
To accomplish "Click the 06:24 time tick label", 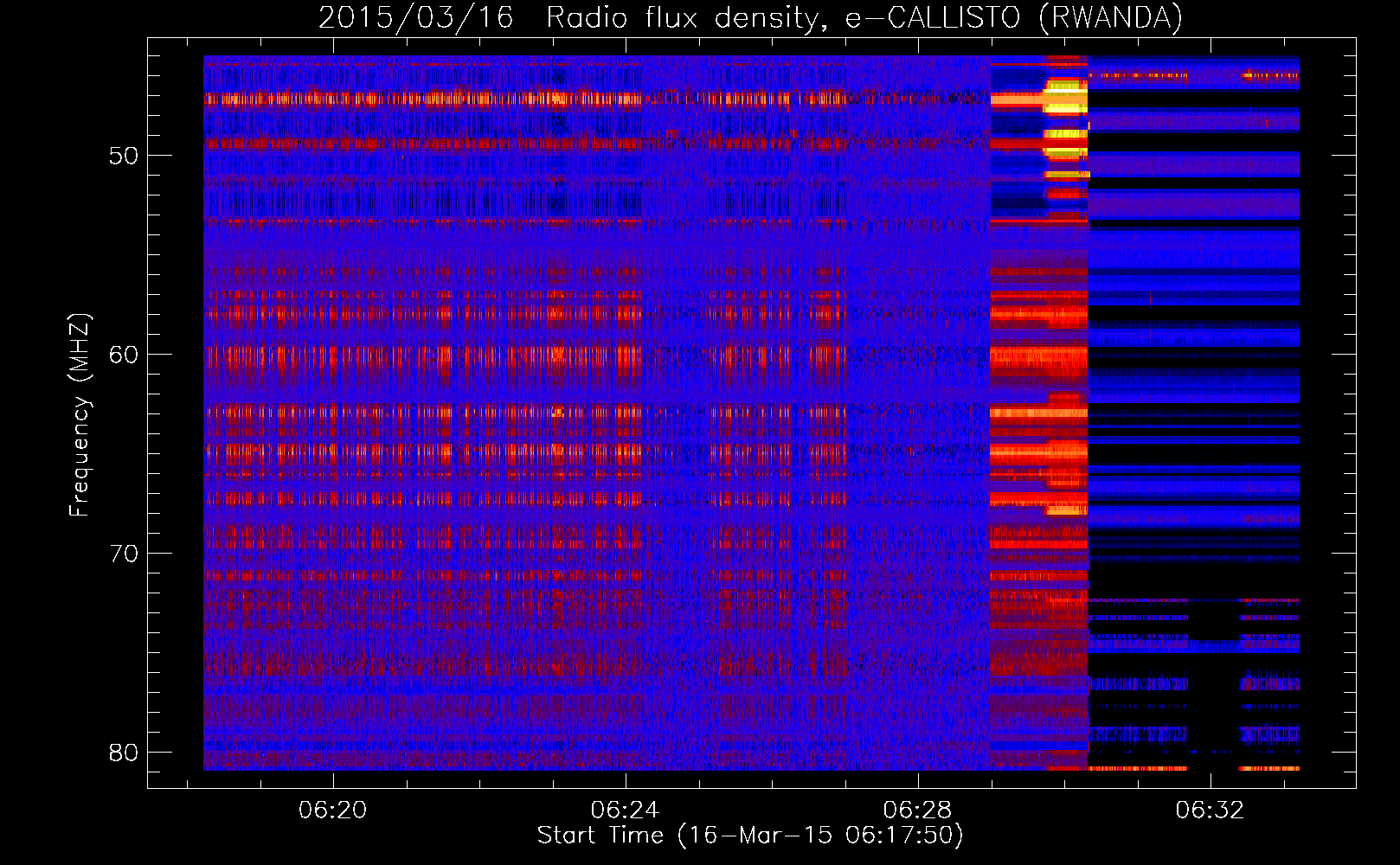I will click(626, 810).
